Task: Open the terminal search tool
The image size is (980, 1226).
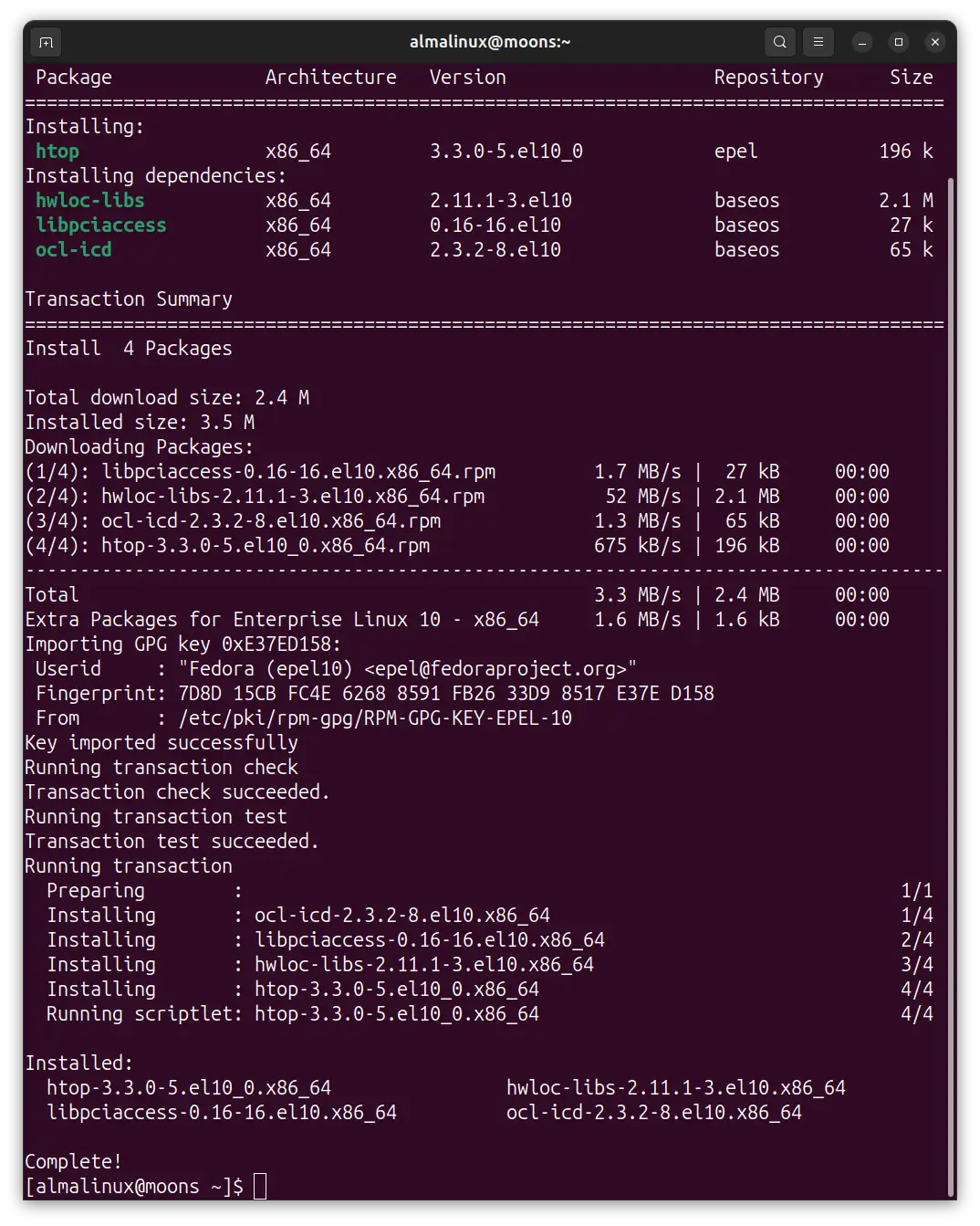Action: [x=780, y=42]
